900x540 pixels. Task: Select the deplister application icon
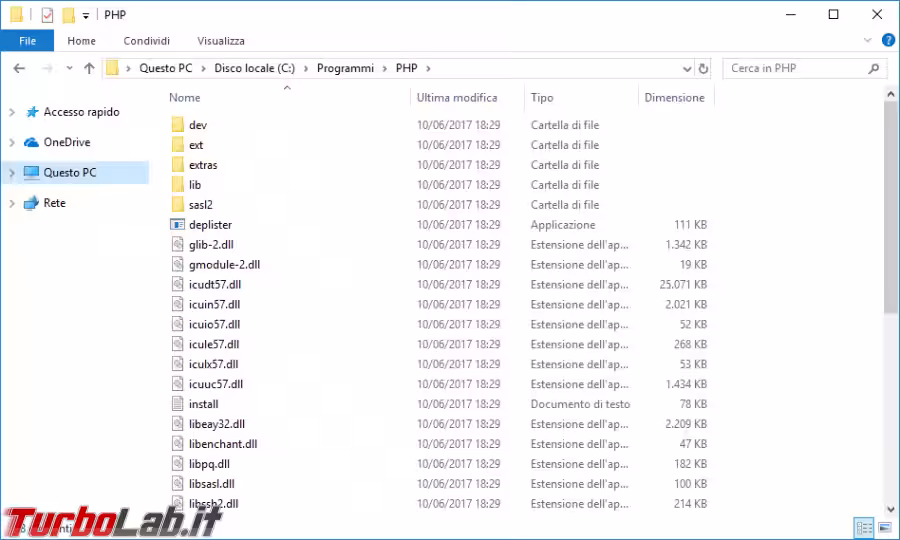click(x=178, y=224)
